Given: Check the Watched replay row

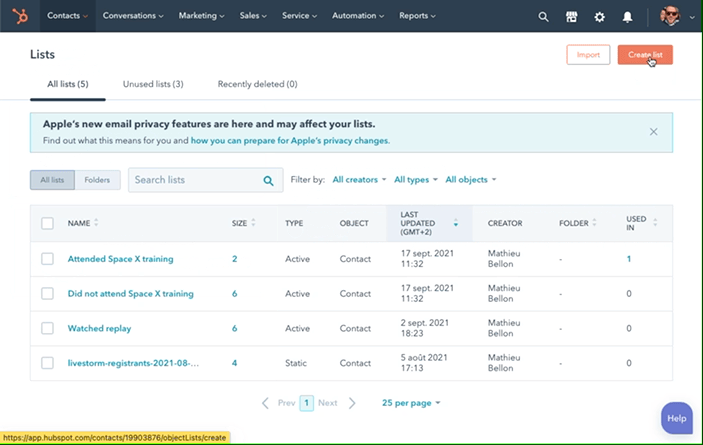Looking at the screenshot, I should pyautogui.click(x=48, y=328).
